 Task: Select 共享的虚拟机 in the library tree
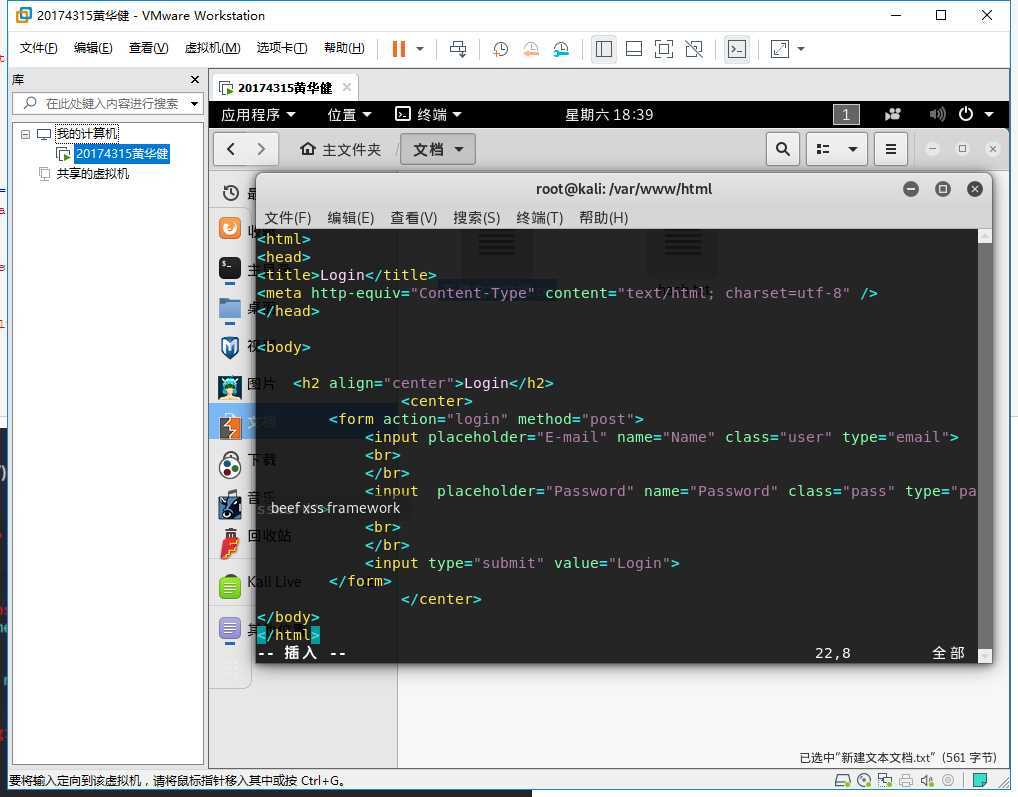92,174
